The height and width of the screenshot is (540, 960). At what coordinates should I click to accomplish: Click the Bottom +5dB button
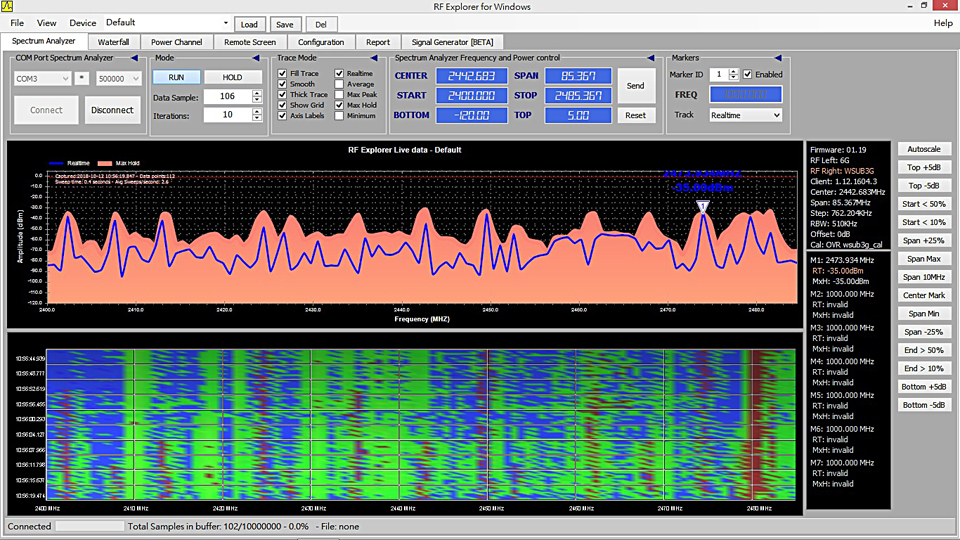tap(924, 387)
